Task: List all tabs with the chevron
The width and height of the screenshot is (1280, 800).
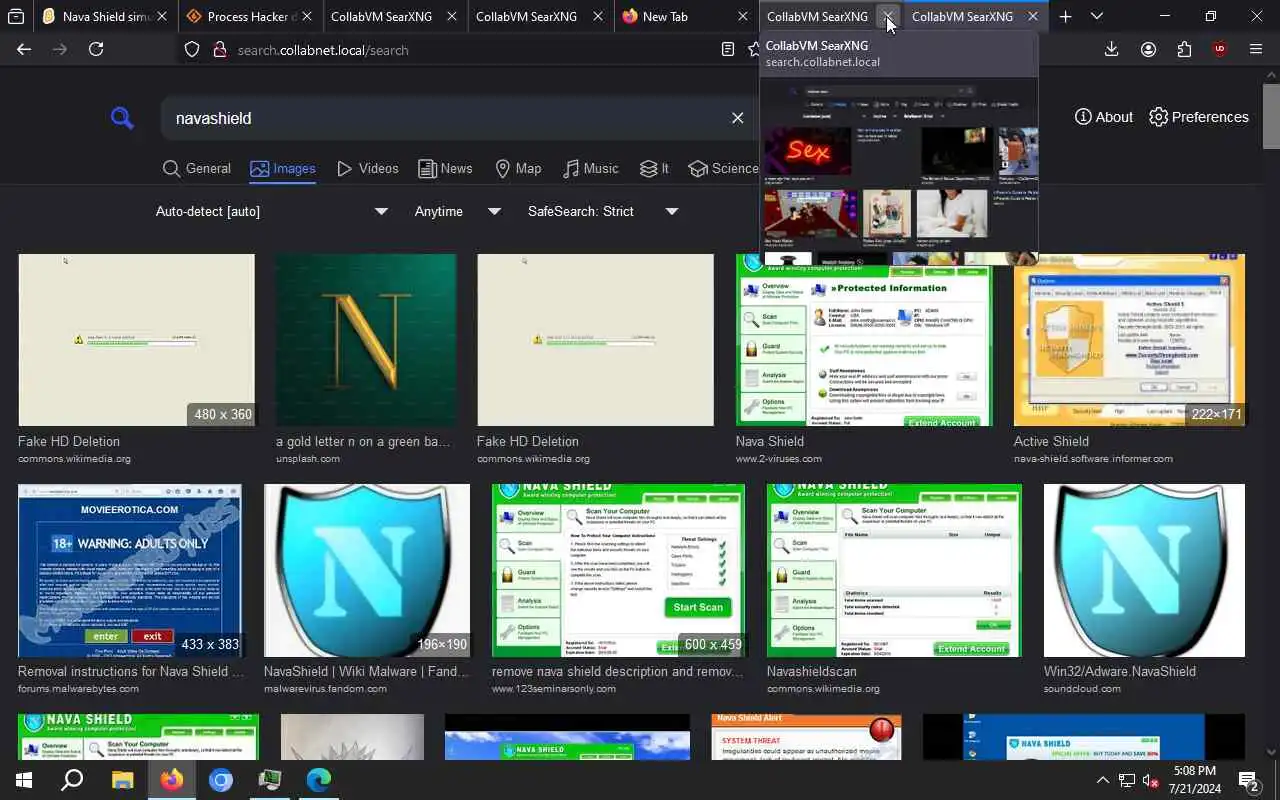Action: (1097, 16)
